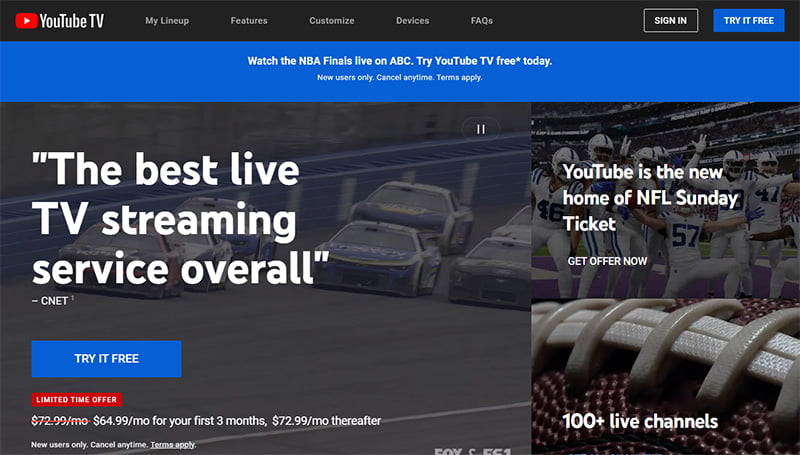Select Devices in the top navigation
This screenshot has height=455, width=800.
click(412, 21)
